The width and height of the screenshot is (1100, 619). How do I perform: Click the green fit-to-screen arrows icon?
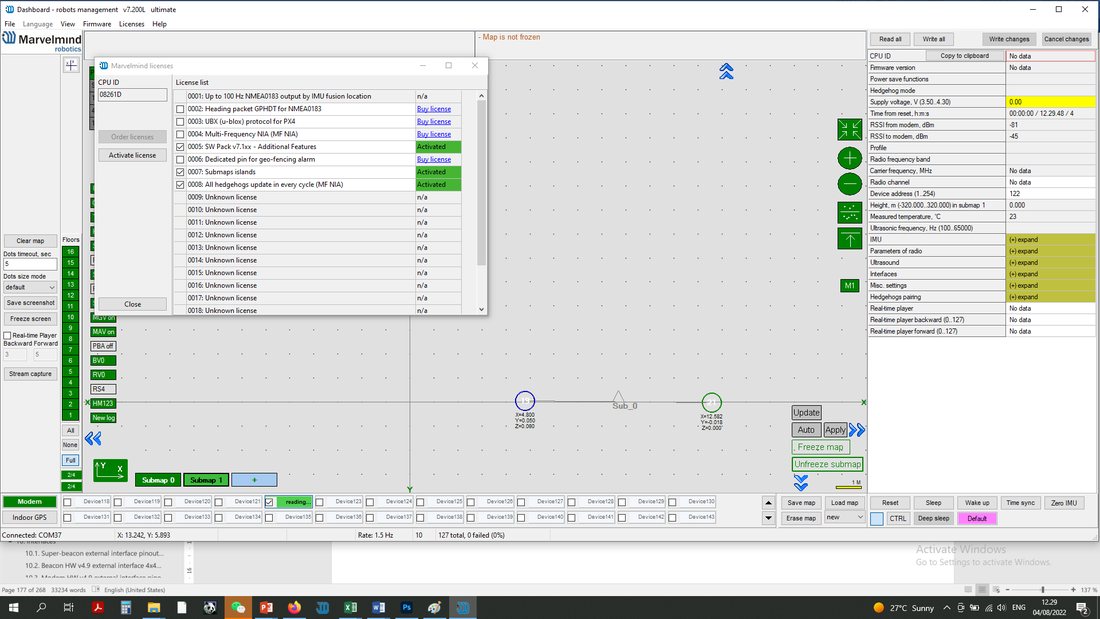(x=850, y=129)
